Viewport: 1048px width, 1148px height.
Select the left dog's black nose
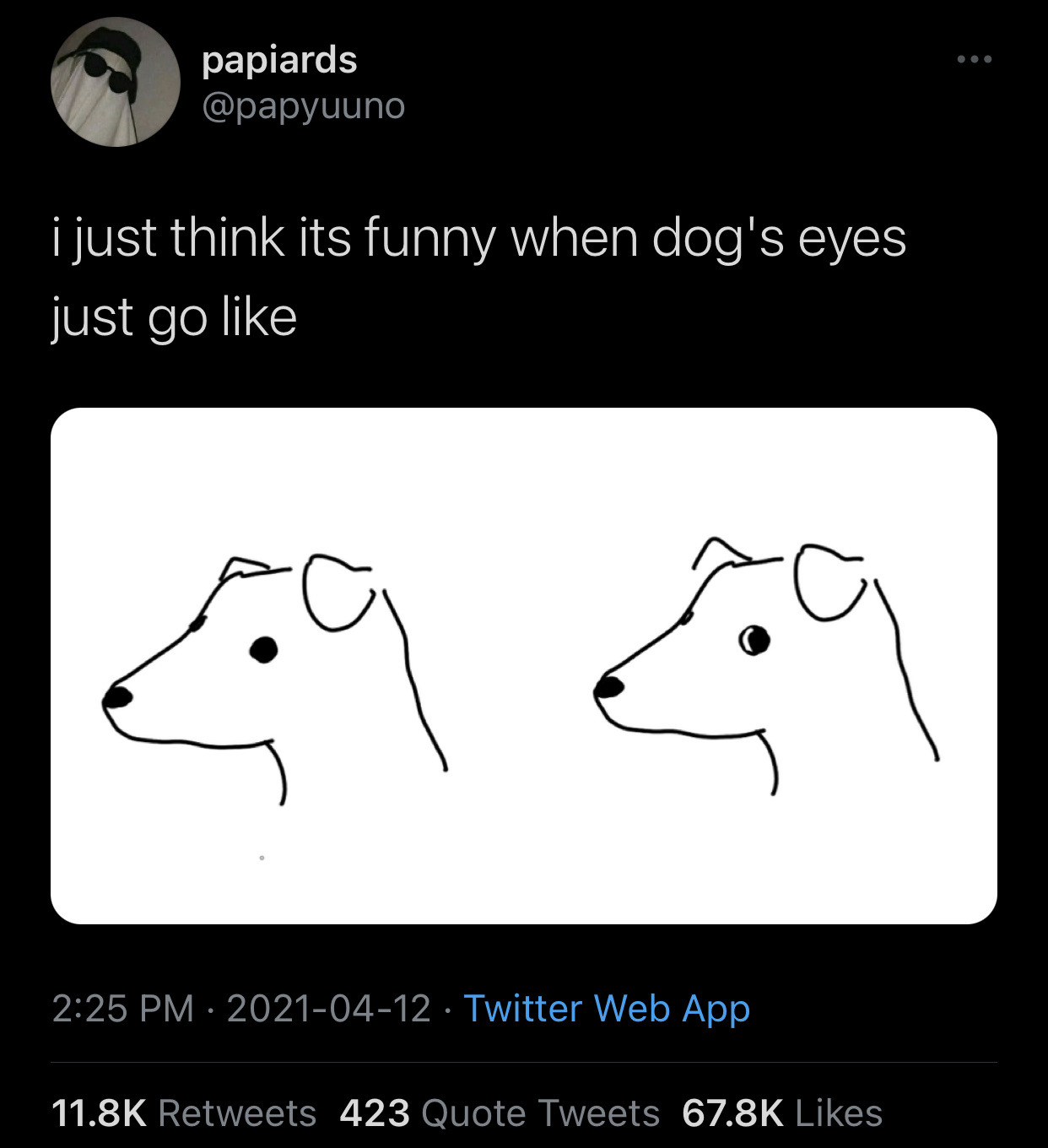tap(117, 696)
